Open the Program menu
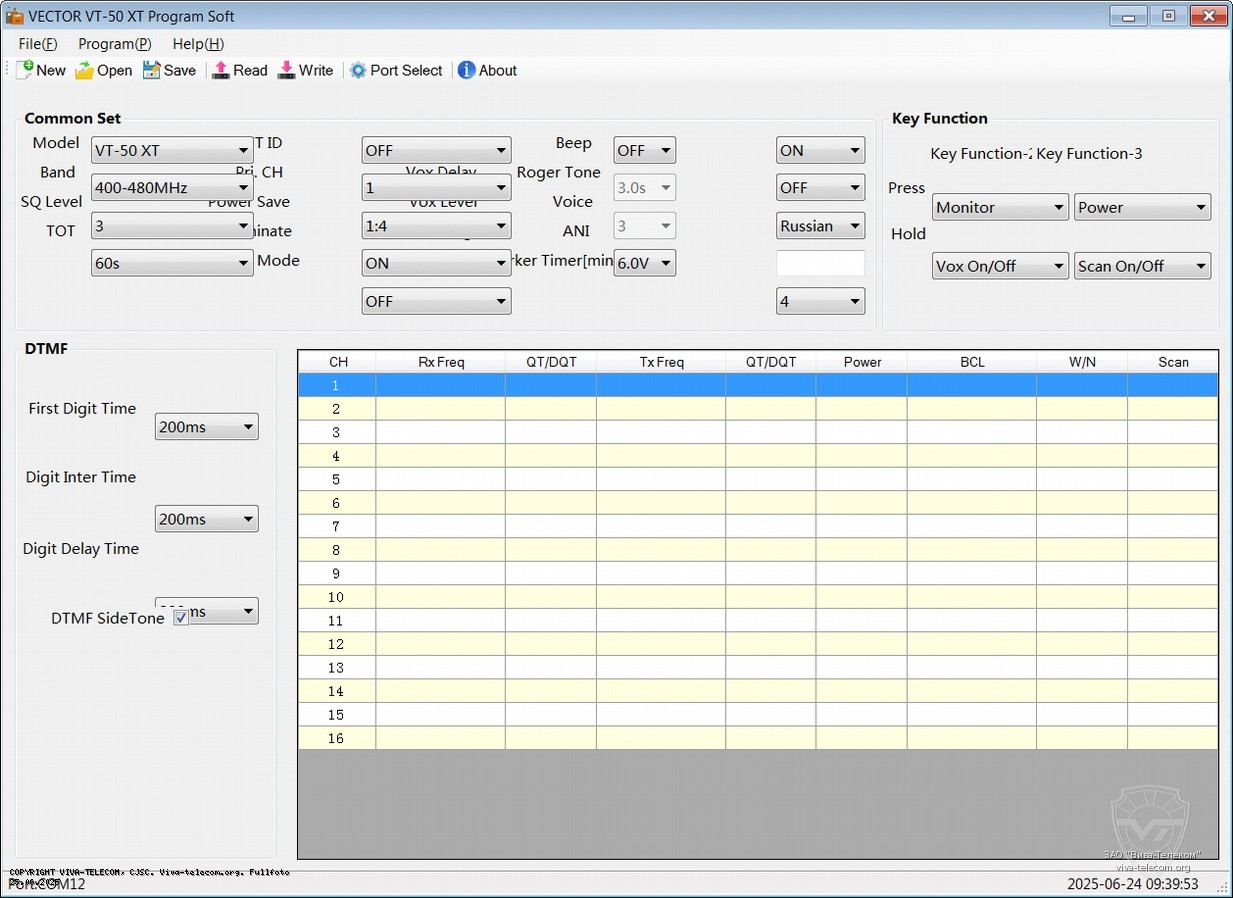The width and height of the screenshot is (1233, 898). 114,44
